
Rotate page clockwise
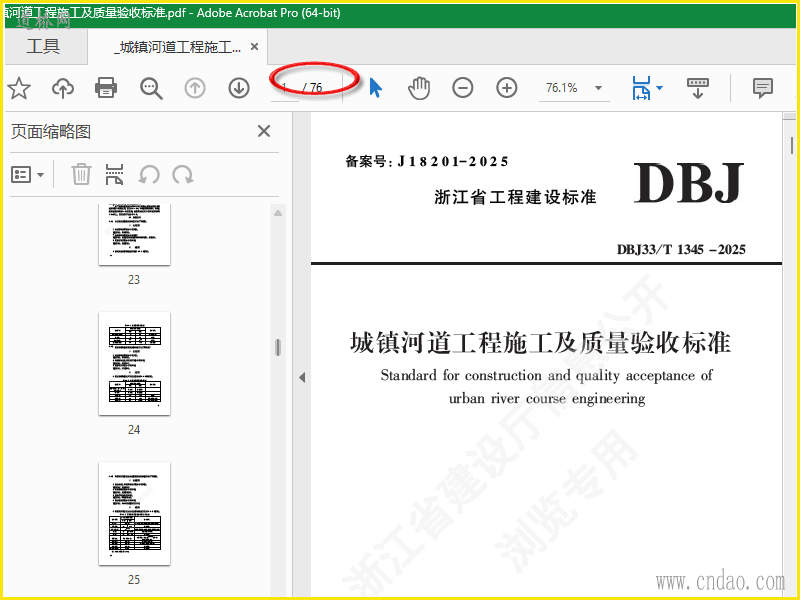coord(183,175)
